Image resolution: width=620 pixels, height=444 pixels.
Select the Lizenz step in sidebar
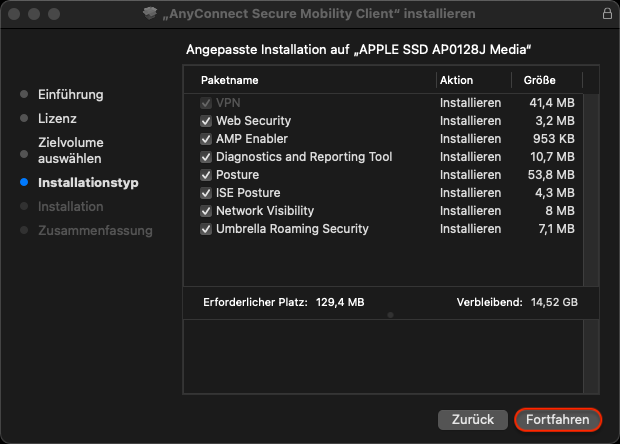point(57,119)
